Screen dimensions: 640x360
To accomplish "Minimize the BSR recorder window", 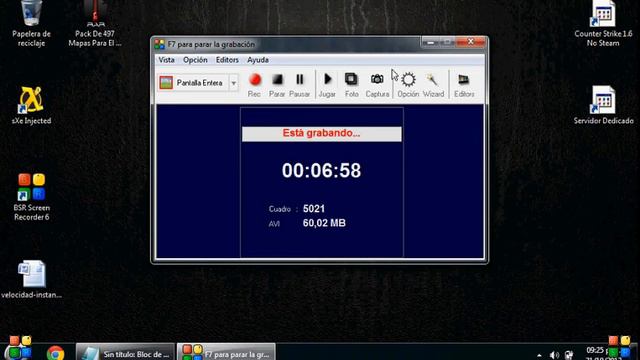I will coord(431,42).
